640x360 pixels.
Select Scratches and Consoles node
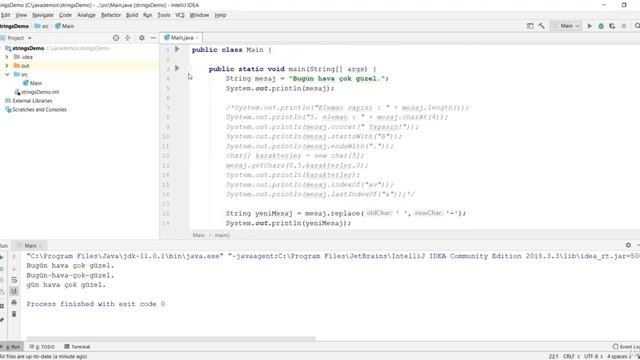coord(39,109)
